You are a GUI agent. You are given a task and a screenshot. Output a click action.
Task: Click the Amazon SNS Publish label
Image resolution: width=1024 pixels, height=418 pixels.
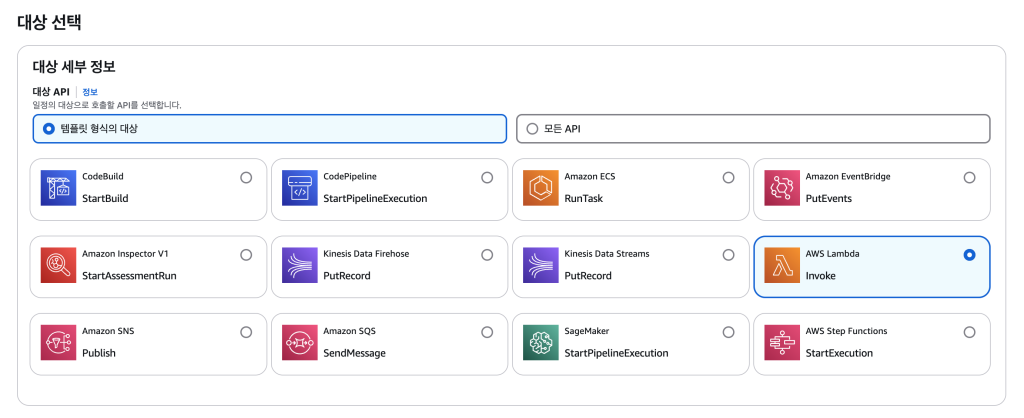pos(99,353)
